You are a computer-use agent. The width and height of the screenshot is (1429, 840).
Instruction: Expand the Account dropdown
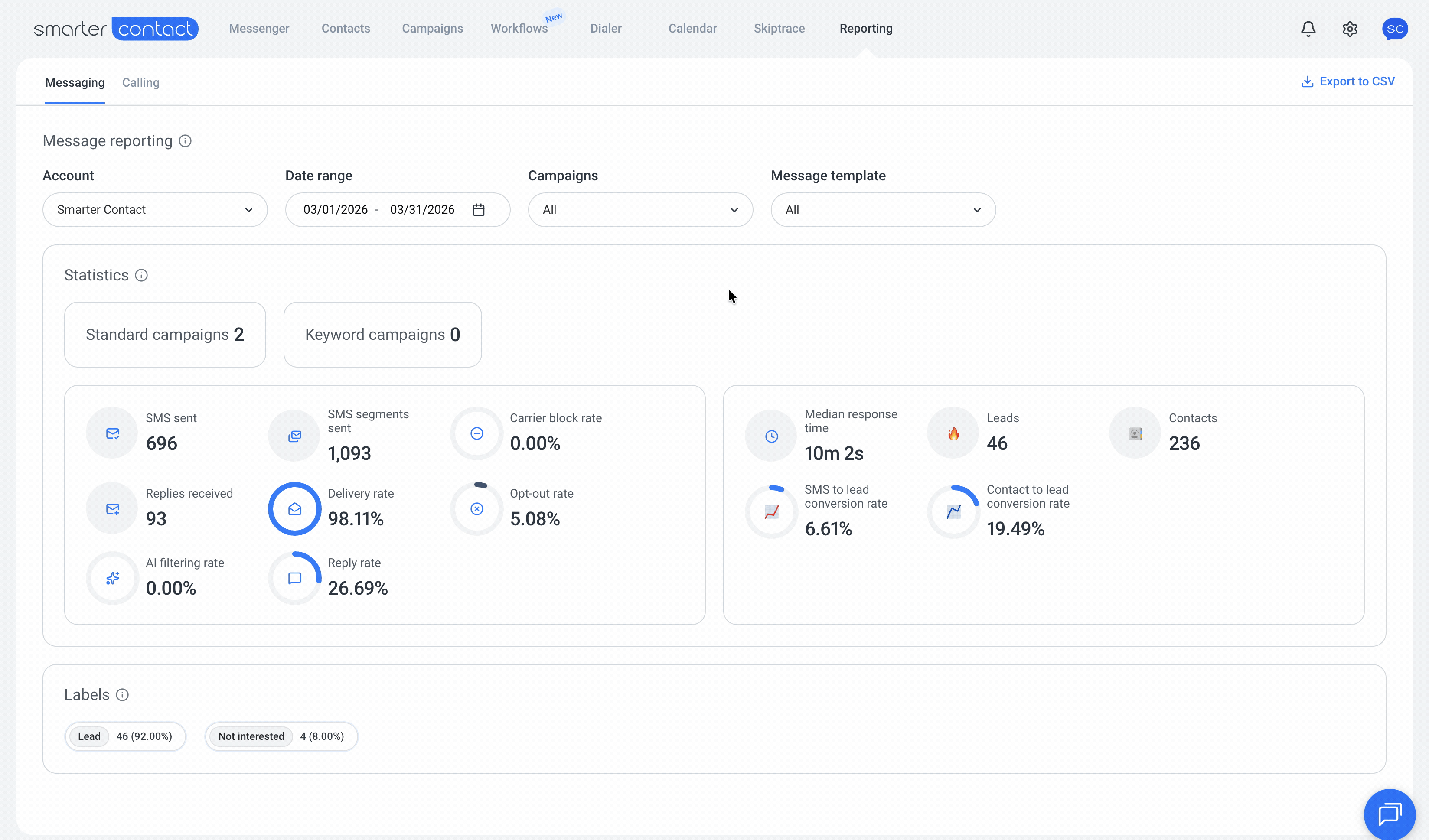[x=155, y=210]
